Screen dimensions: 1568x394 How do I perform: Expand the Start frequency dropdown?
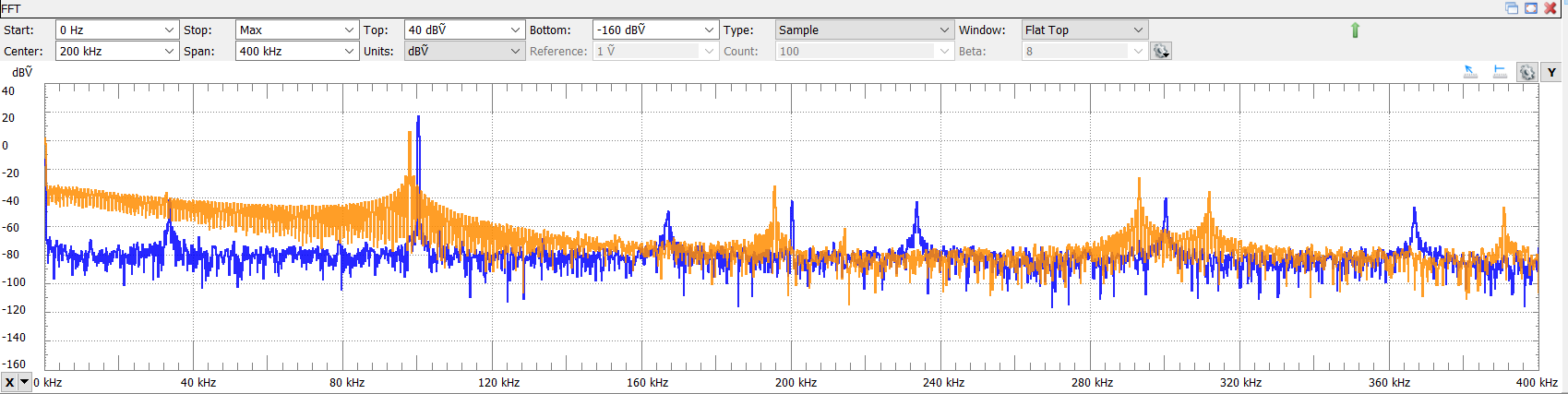click(x=169, y=30)
